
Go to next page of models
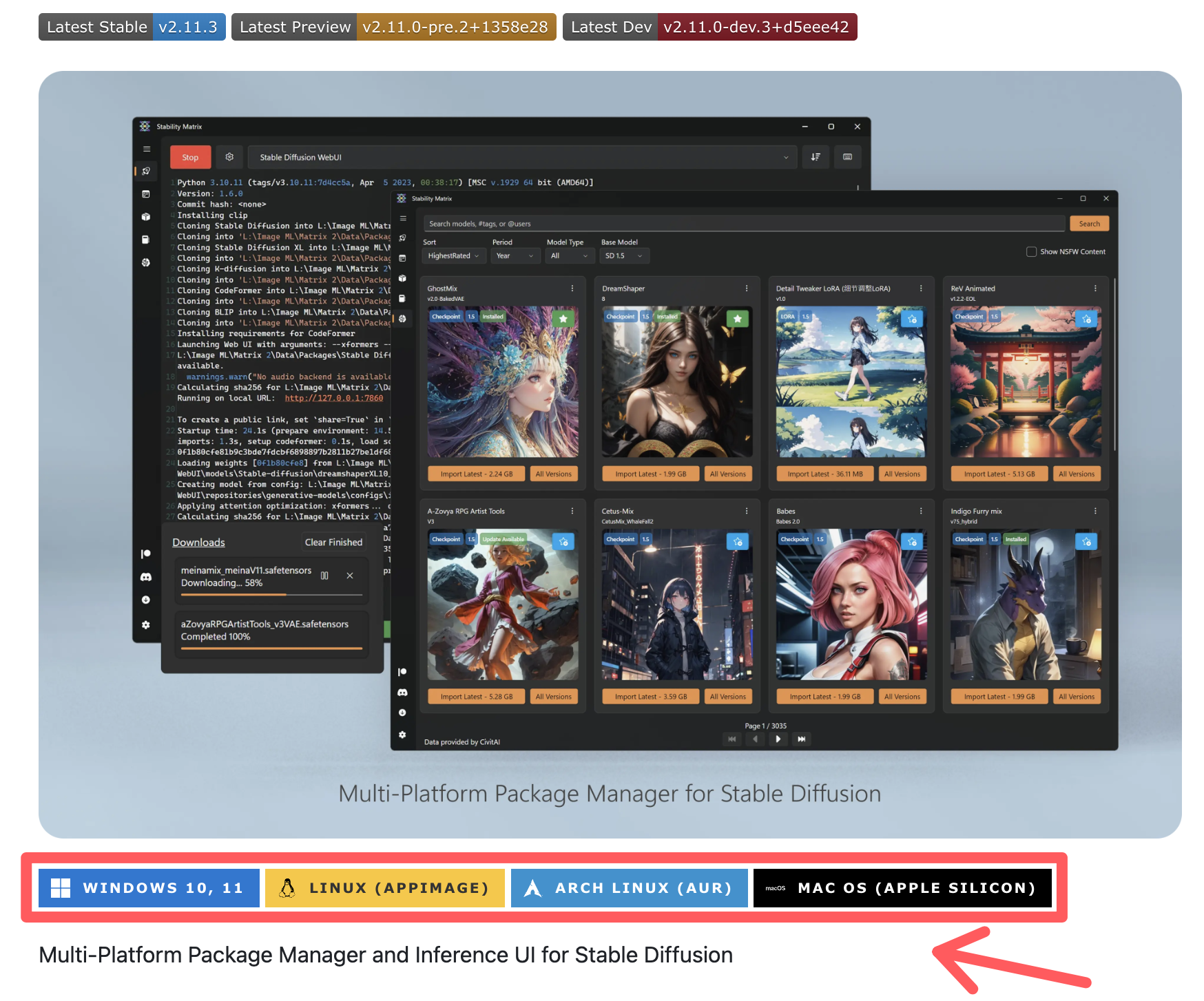click(x=778, y=739)
